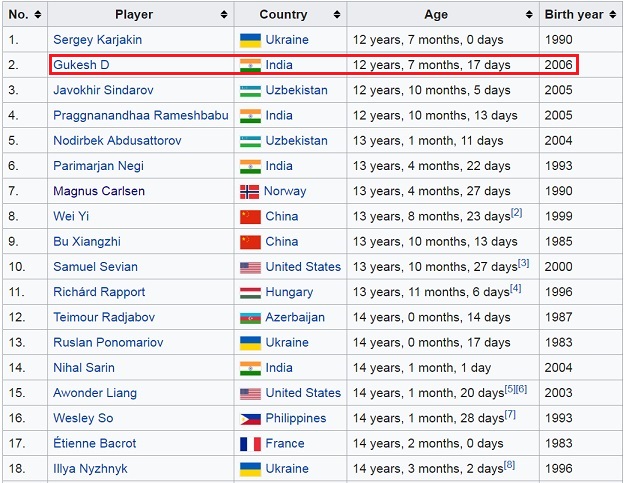Open Uzbekistan link in Javokhir Sindarov row
The height and width of the screenshot is (483, 626).
[x=296, y=90]
